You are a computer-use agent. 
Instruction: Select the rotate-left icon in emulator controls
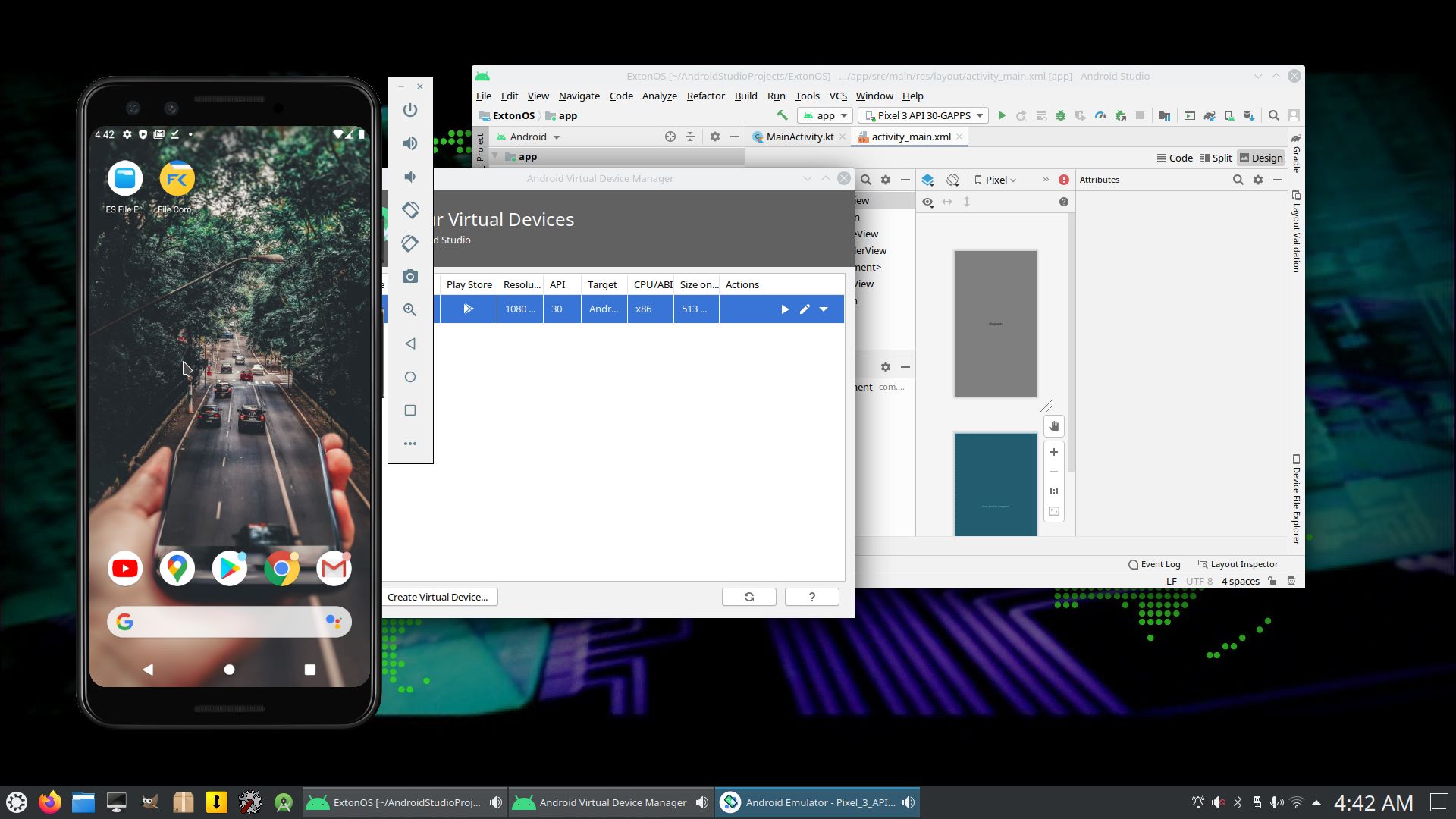click(x=410, y=210)
